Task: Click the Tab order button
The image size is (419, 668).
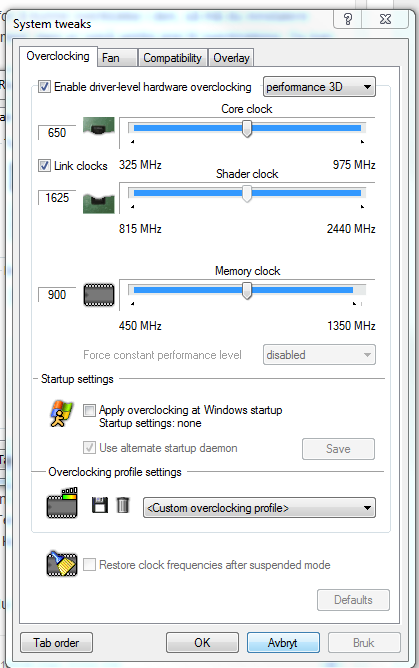Action: click(x=56, y=642)
